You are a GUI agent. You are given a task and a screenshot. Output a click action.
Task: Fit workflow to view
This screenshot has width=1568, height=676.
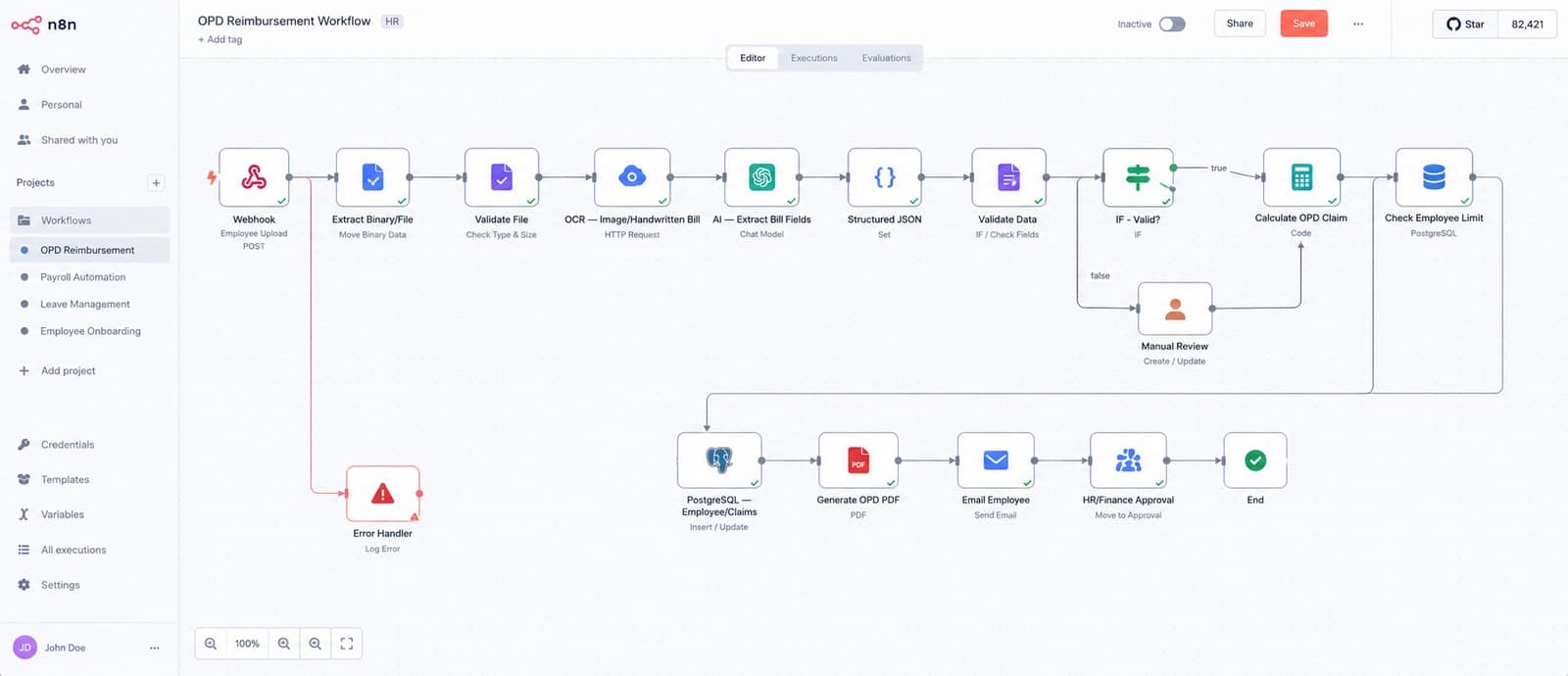[346, 644]
